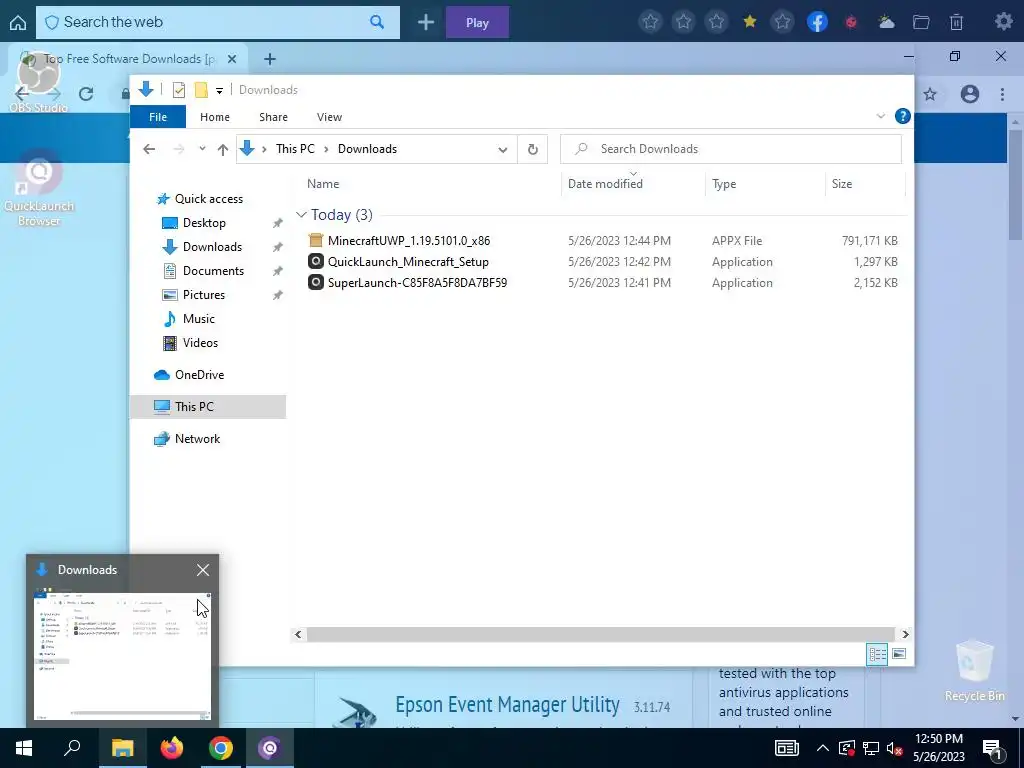The height and width of the screenshot is (768, 1024).
Task: Go back in File Explorer
Action: (149, 150)
